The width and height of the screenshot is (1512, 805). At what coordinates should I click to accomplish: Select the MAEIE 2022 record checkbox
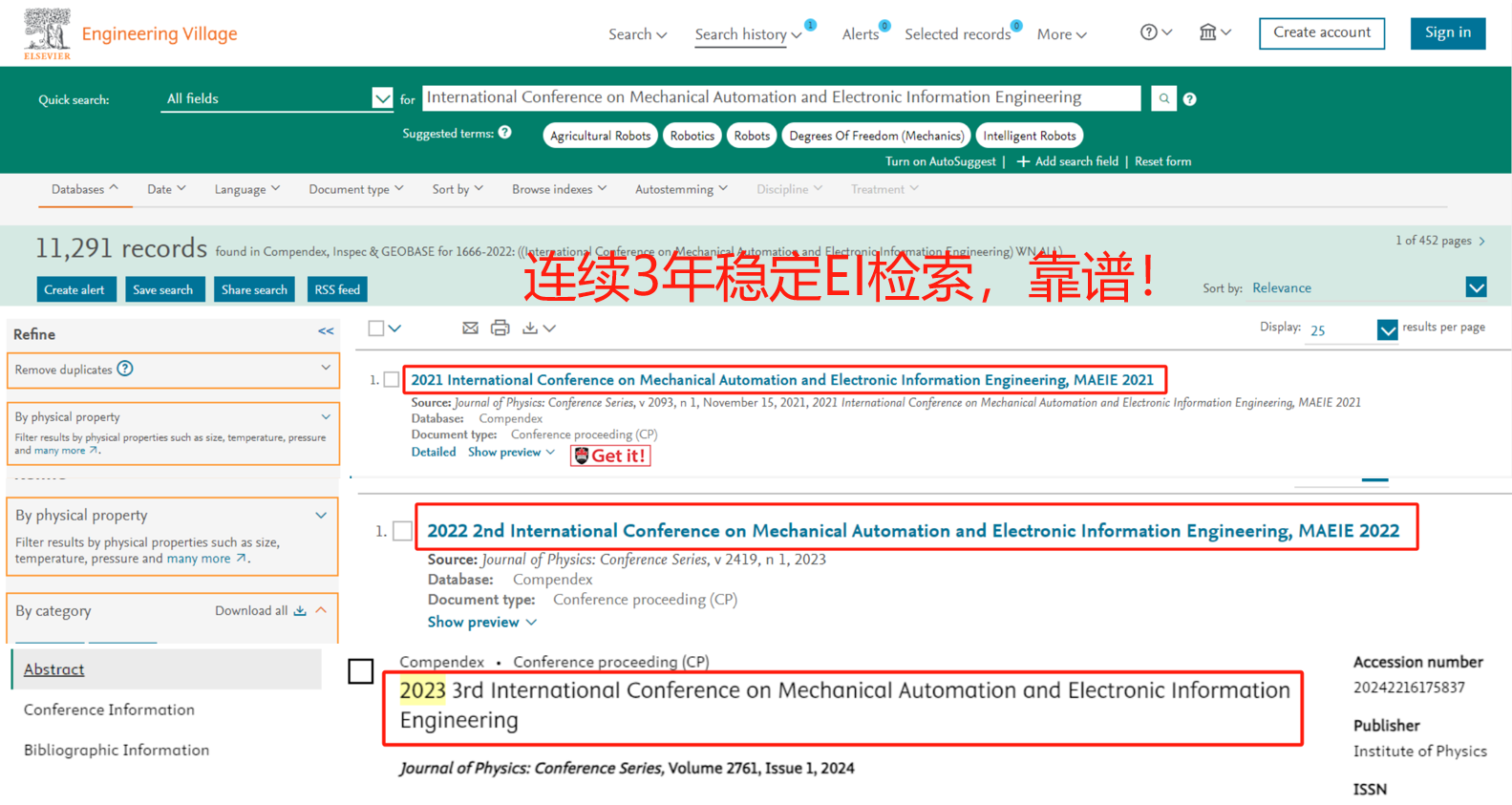[x=403, y=531]
